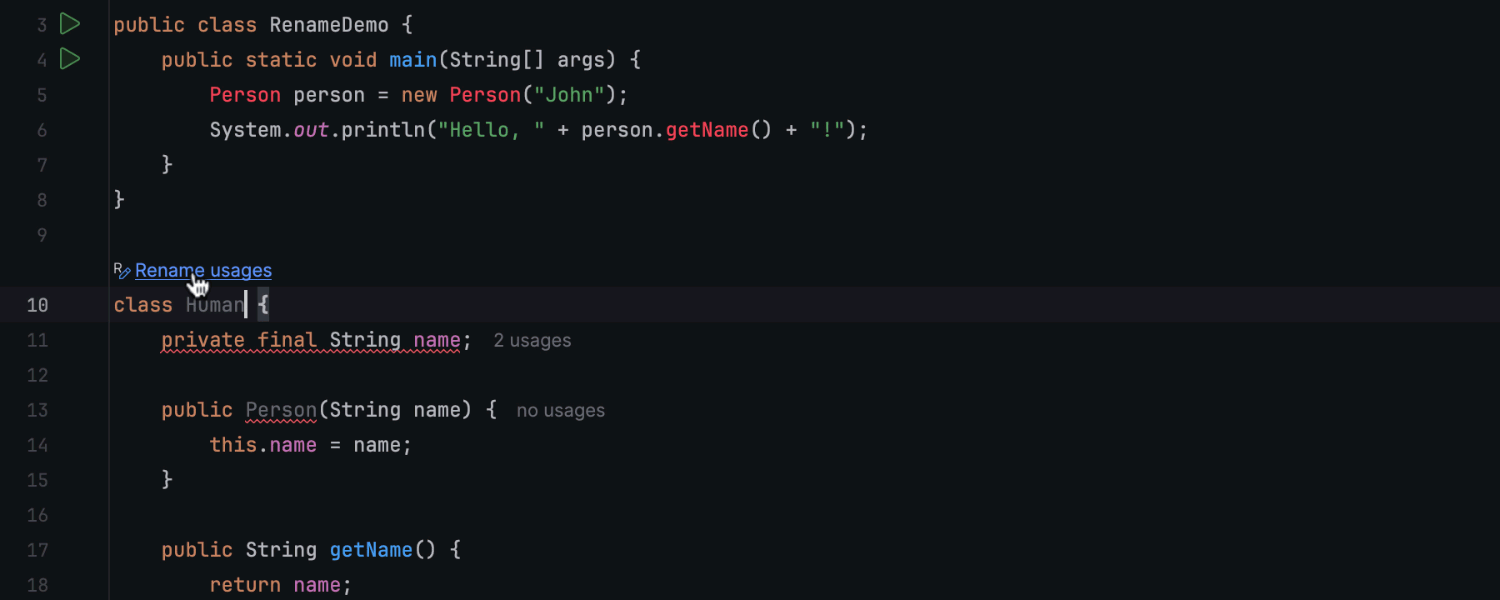Show the 2 usages hint for name field
1500x600 pixels.
(x=532, y=340)
